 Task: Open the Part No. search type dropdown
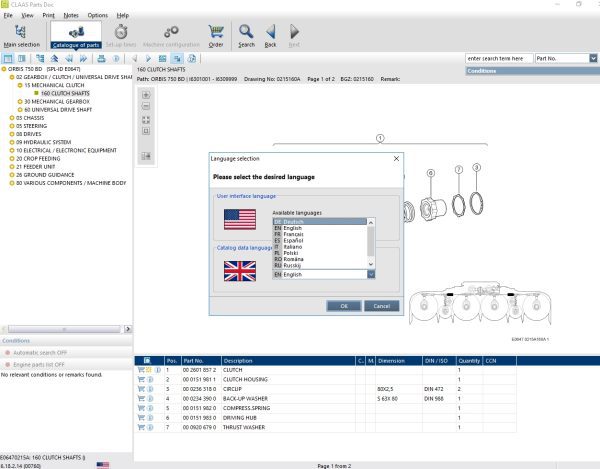click(x=592, y=59)
